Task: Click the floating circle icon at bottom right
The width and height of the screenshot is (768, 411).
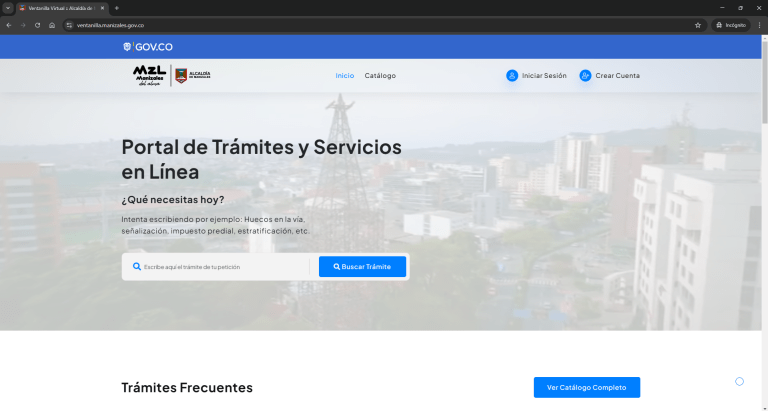Action: click(739, 381)
